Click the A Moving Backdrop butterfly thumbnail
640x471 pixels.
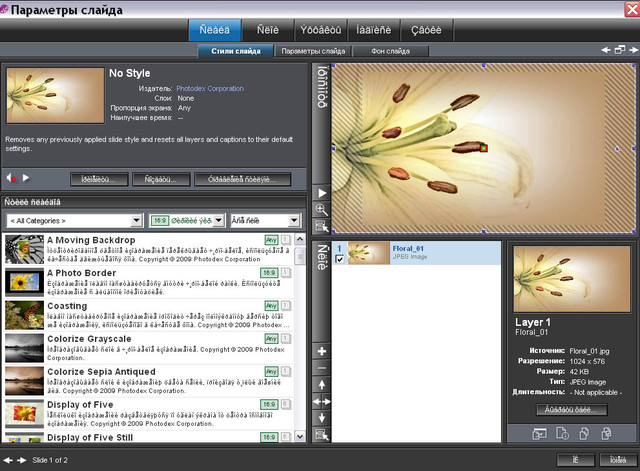pyautogui.click(x=24, y=249)
